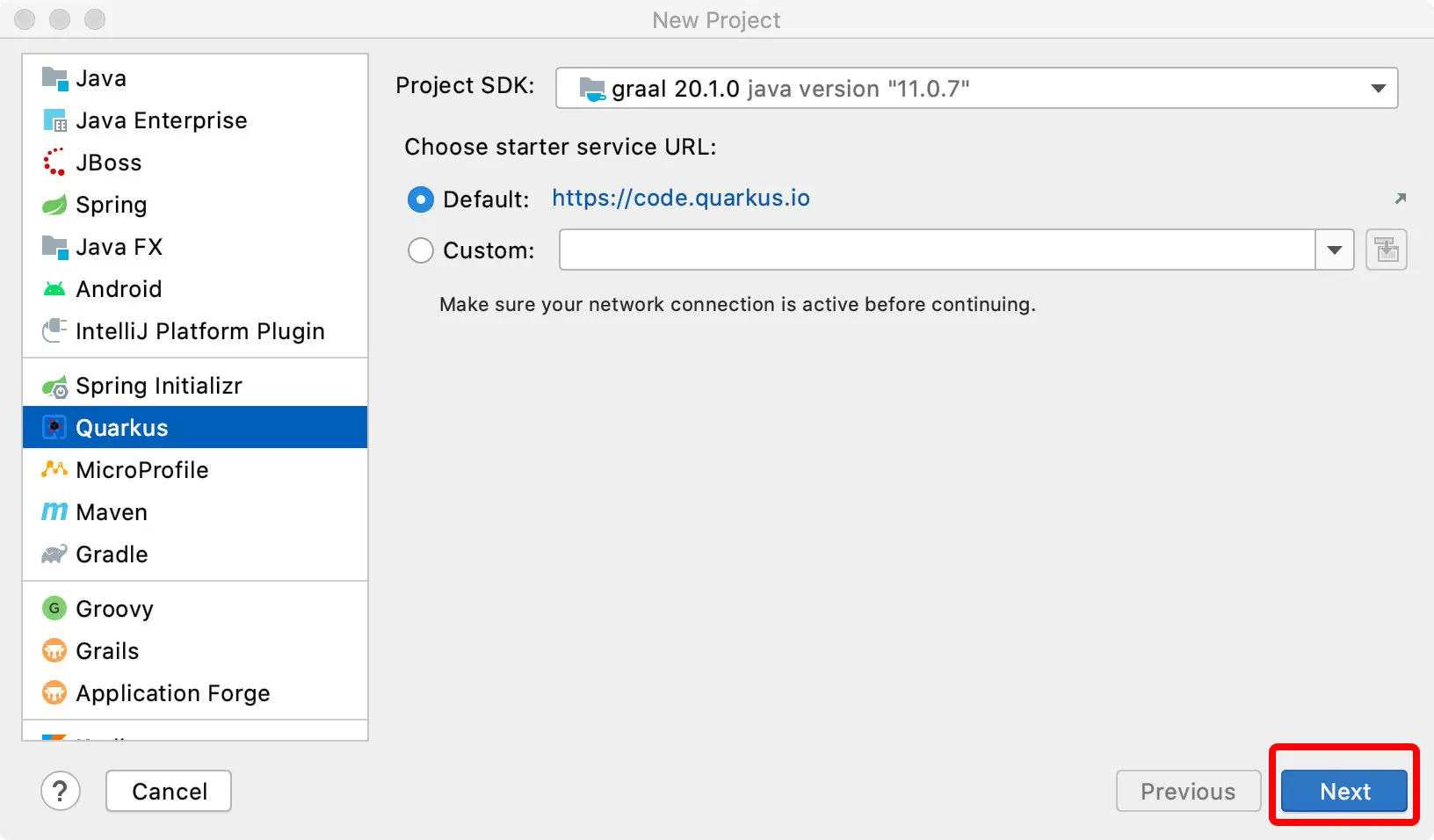Click the Next button

point(1344,792)
